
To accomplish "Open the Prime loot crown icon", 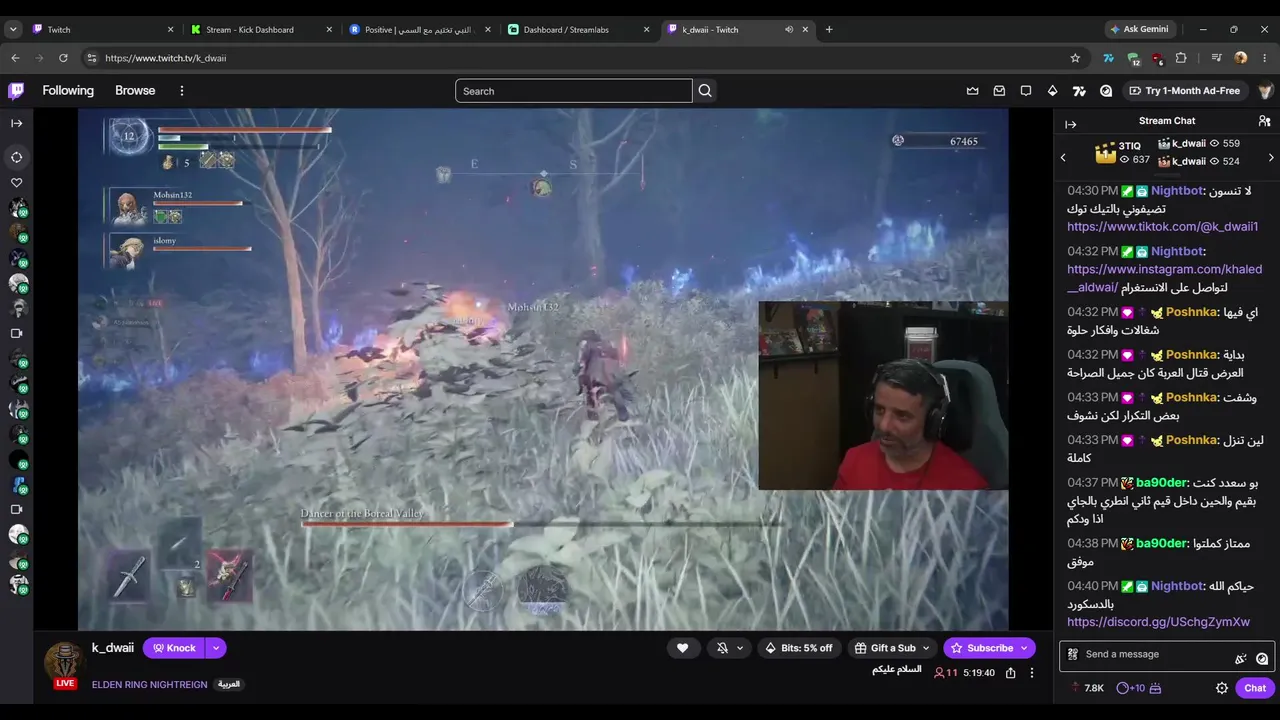I will pos(972,91).
